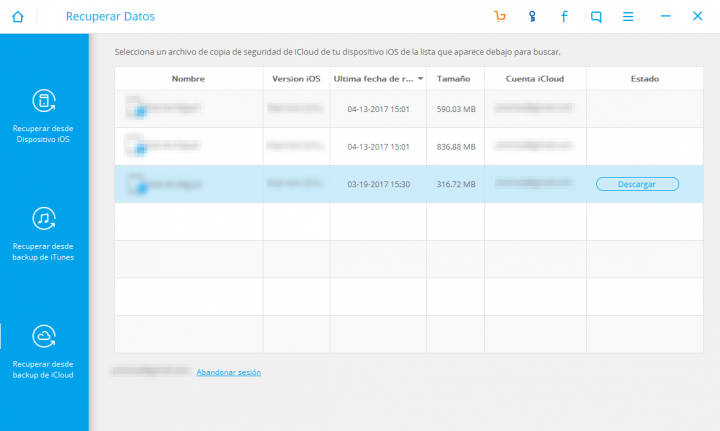The height and width of the screenshot is (431, 720).
Task: Click the Abandonar sesión link
Action: pos(228,372)
